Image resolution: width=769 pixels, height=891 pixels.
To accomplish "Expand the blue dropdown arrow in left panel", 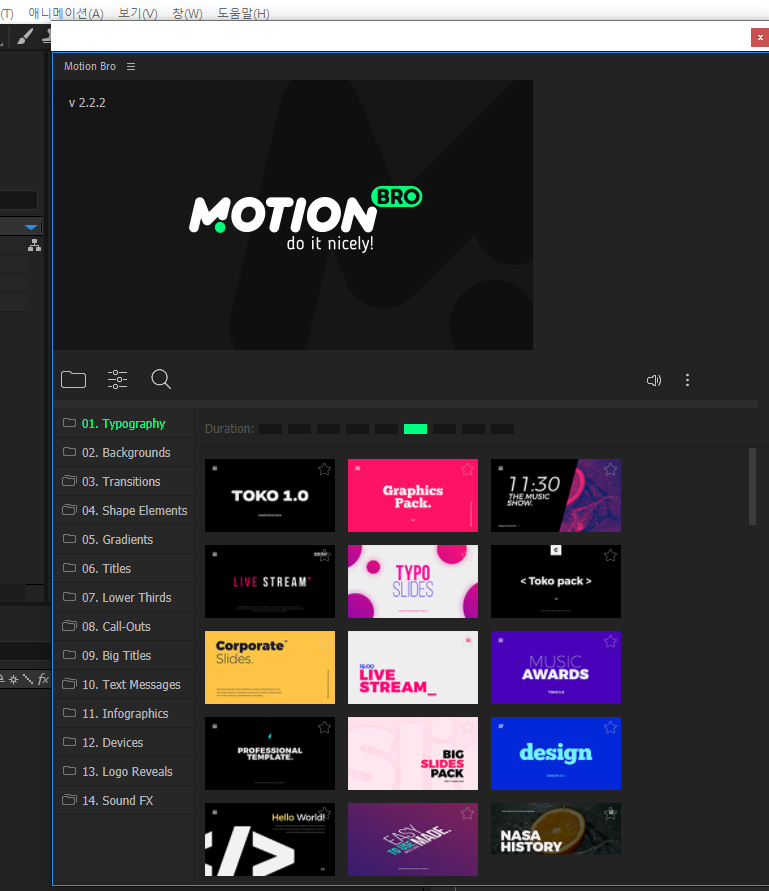I will (31, 227).
